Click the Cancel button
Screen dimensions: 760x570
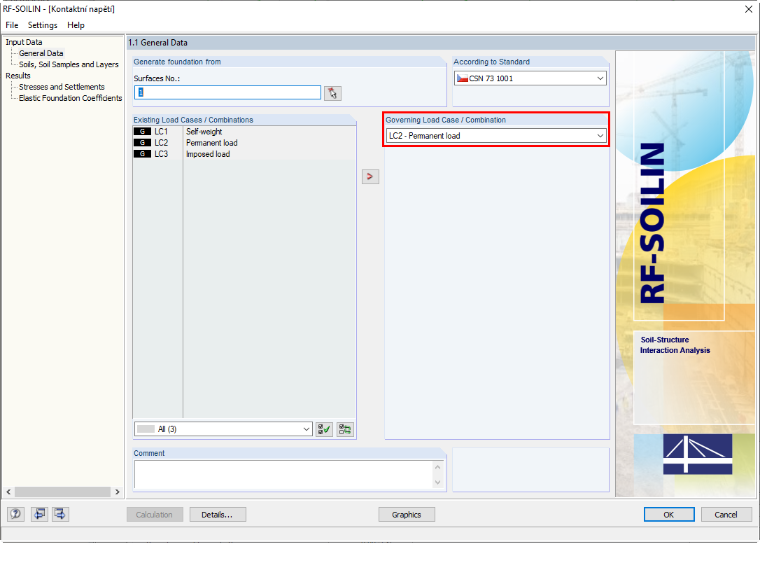[726, 515]
